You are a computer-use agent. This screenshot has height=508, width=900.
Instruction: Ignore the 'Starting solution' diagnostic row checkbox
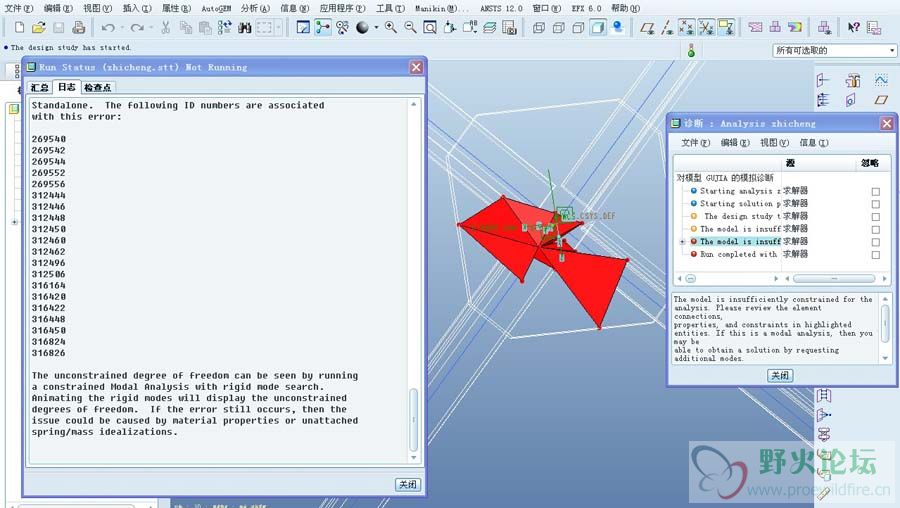click(875, 204)
